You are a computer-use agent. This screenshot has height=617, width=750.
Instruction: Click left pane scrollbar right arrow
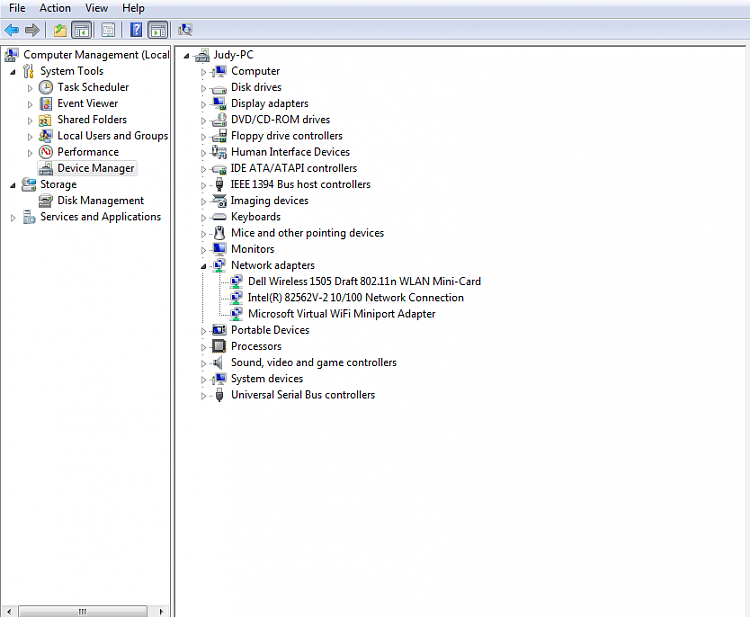point(162,611)
